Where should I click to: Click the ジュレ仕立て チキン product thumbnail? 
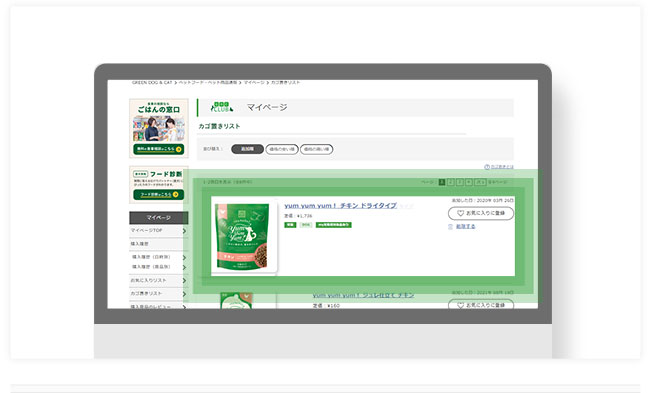236,301
